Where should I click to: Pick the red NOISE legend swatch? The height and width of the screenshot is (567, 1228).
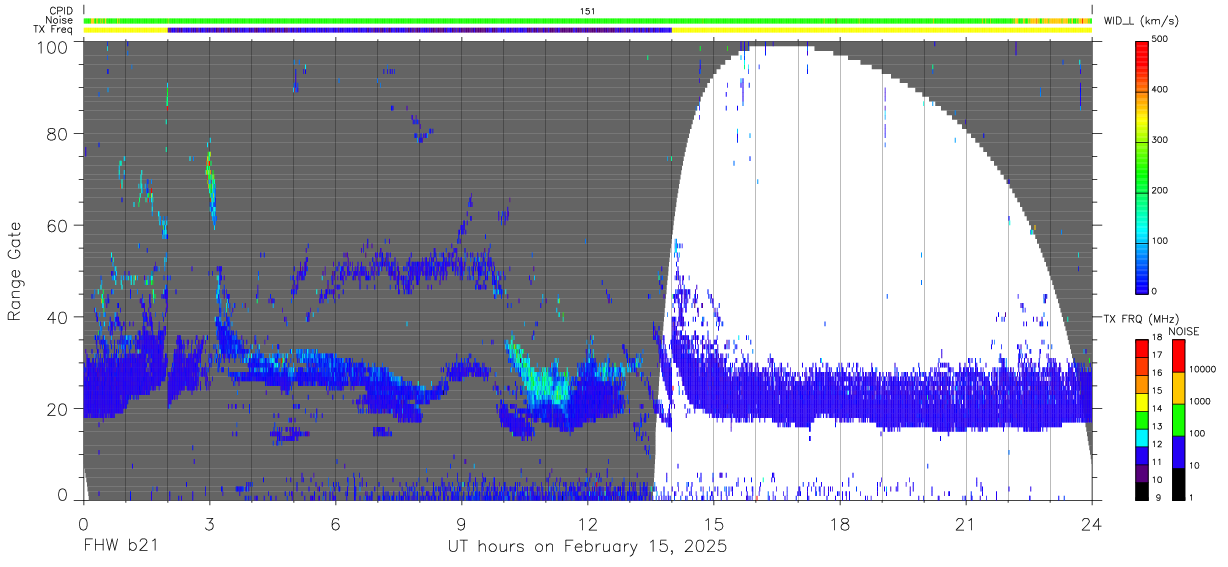pyautogui.click(x=1177, y=356)
